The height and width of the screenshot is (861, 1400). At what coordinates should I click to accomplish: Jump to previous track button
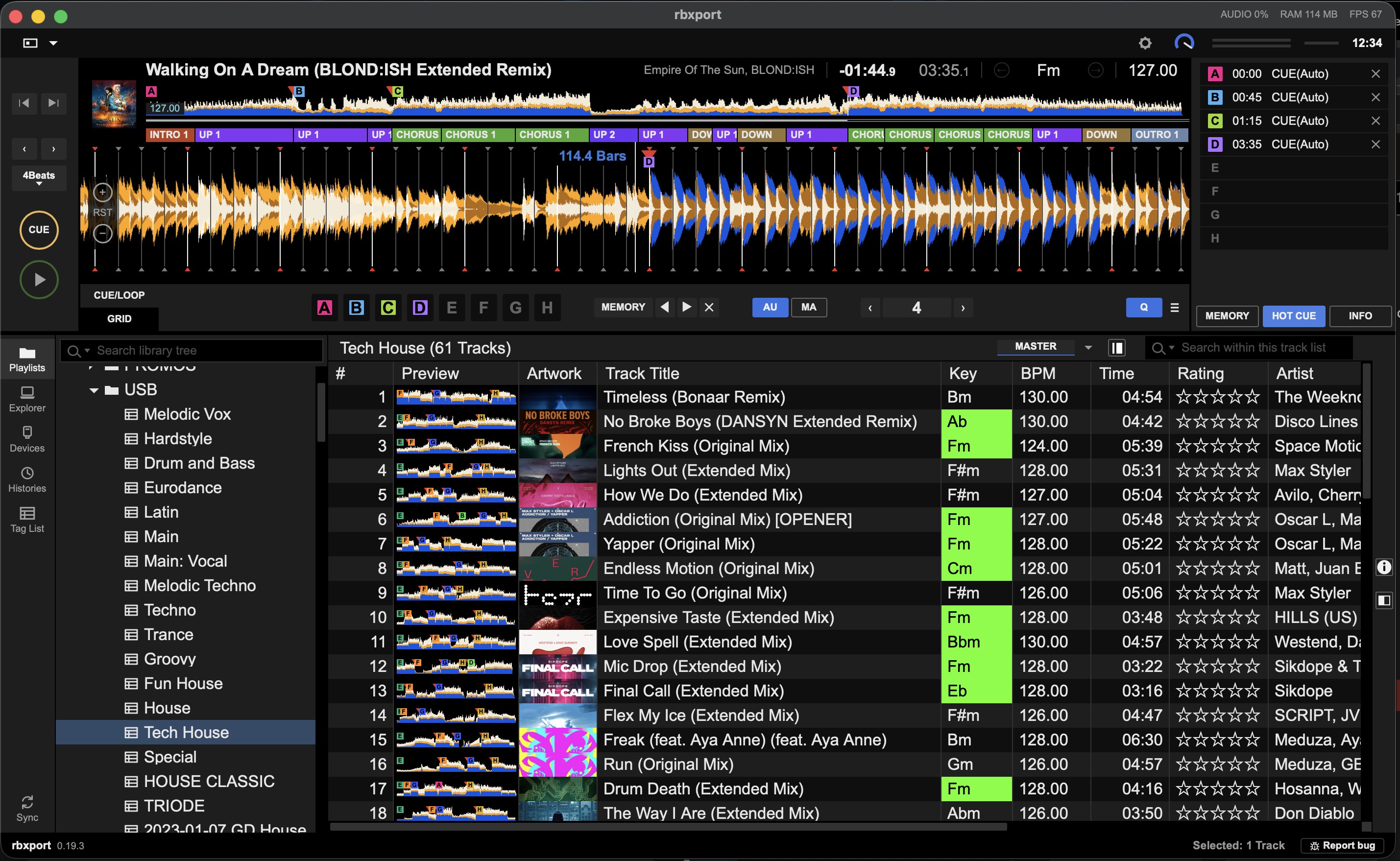[x=24, y=103]
